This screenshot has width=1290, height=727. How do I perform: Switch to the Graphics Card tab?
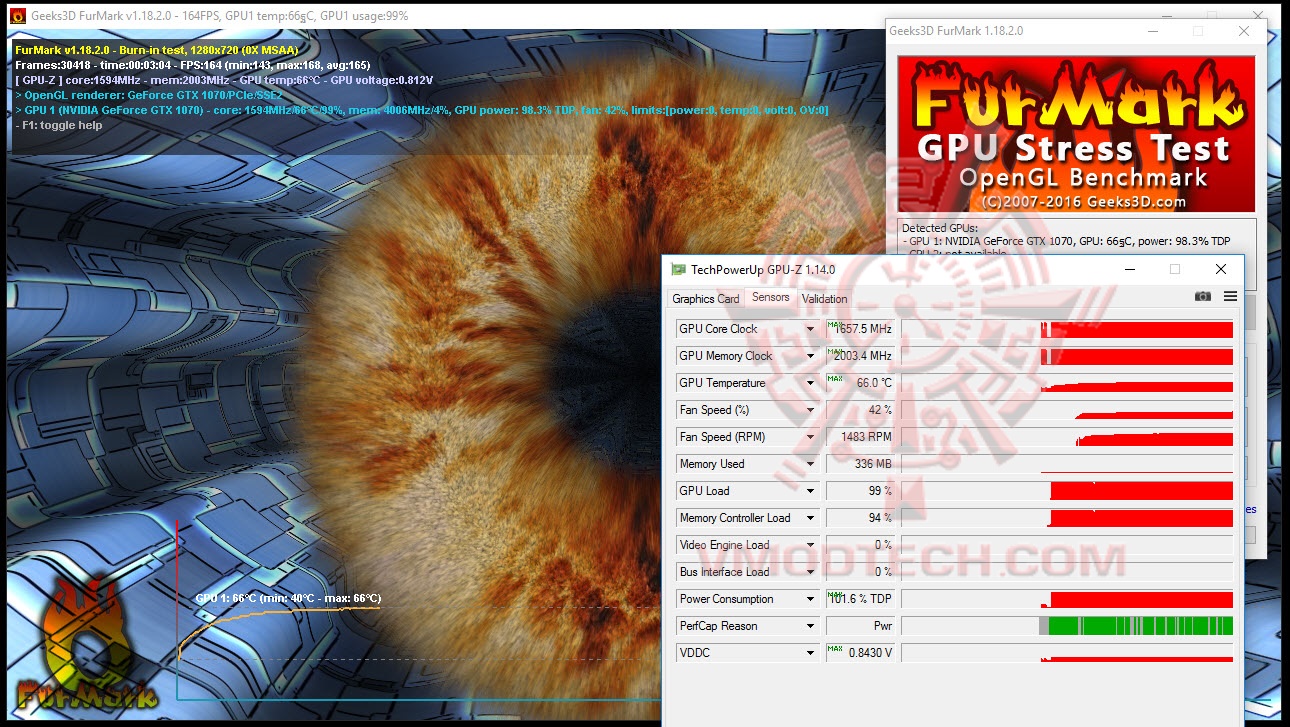(706, 299)
